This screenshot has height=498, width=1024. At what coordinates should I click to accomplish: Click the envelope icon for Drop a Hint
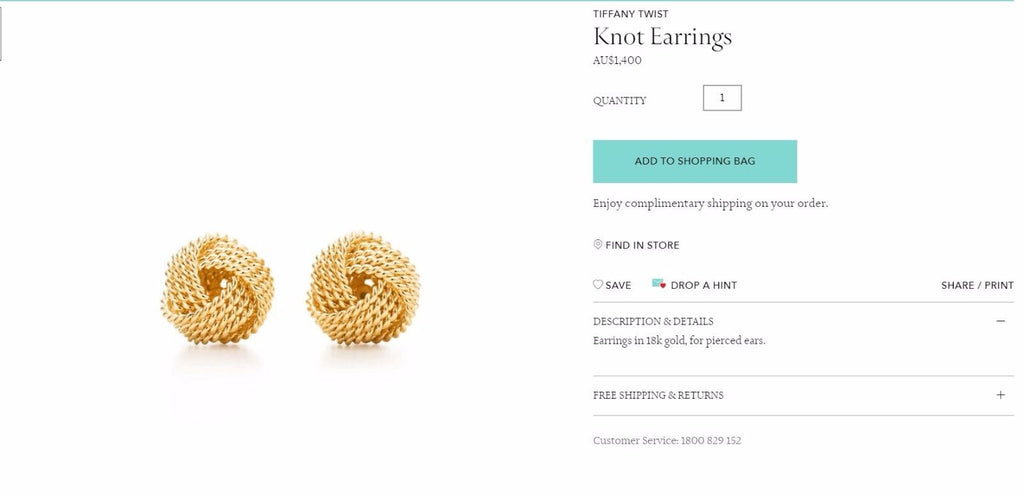pyautogui.click(x=658, y=283)
